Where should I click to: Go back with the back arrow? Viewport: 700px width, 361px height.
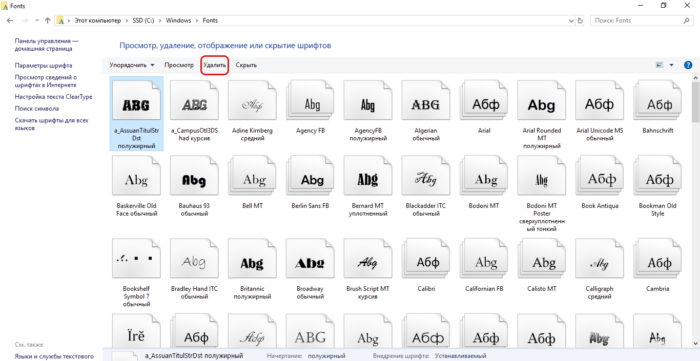pos(10,21)
